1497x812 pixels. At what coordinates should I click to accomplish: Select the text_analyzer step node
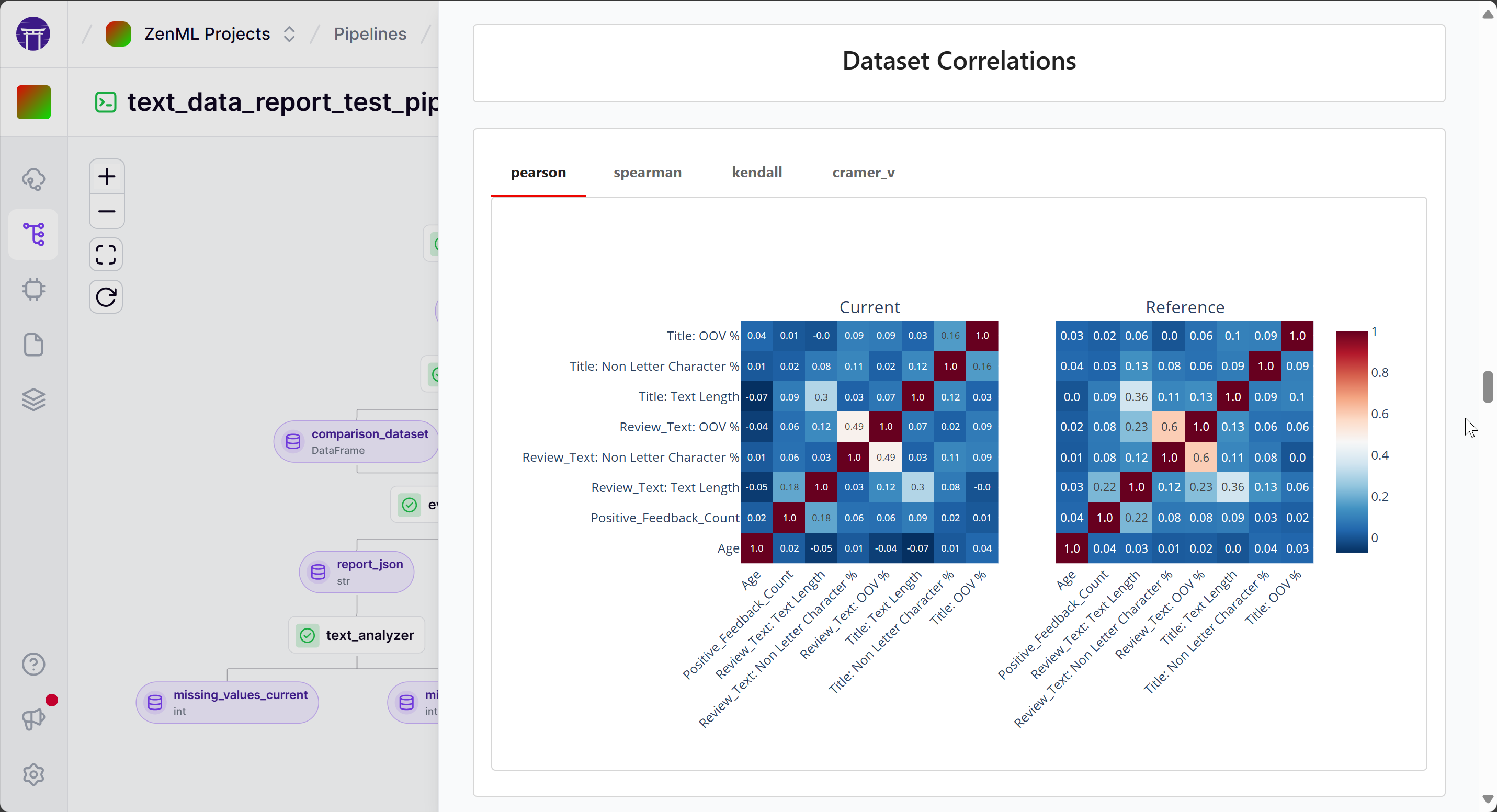click(357, 635)
